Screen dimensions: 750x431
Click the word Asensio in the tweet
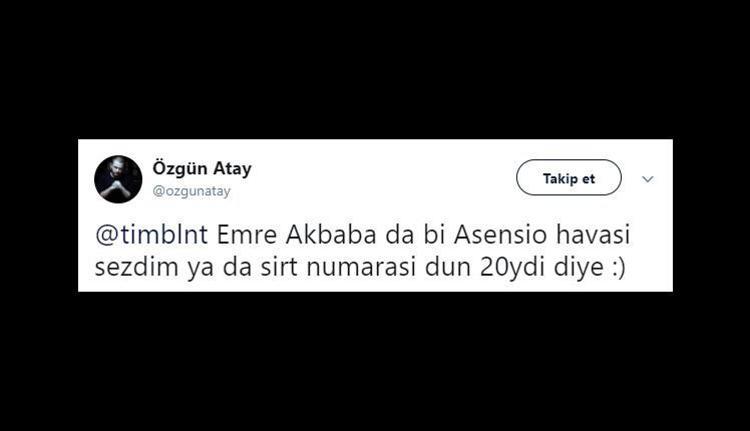(500, 235)
